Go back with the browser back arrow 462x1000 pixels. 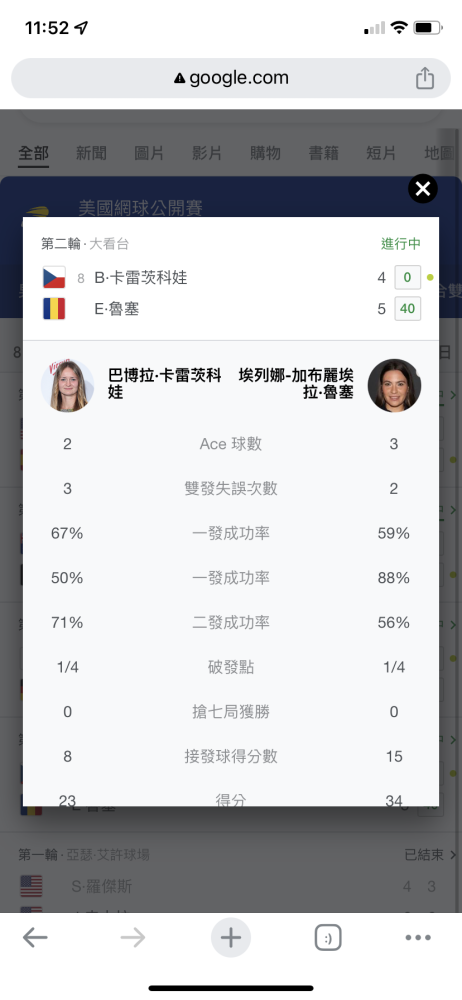coord(35,937)
